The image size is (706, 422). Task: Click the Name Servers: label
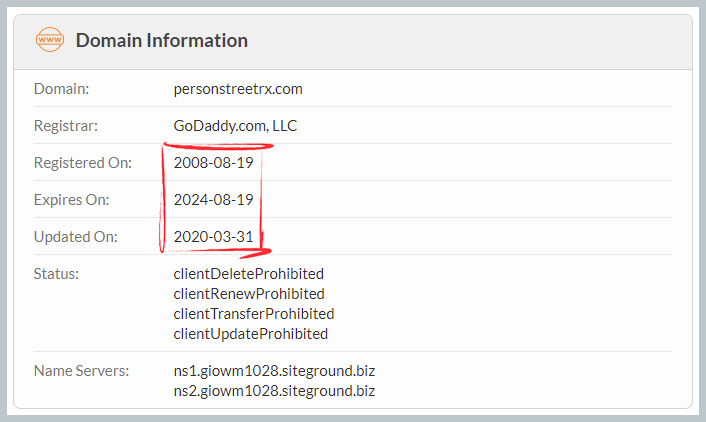(x=81, y=371)
